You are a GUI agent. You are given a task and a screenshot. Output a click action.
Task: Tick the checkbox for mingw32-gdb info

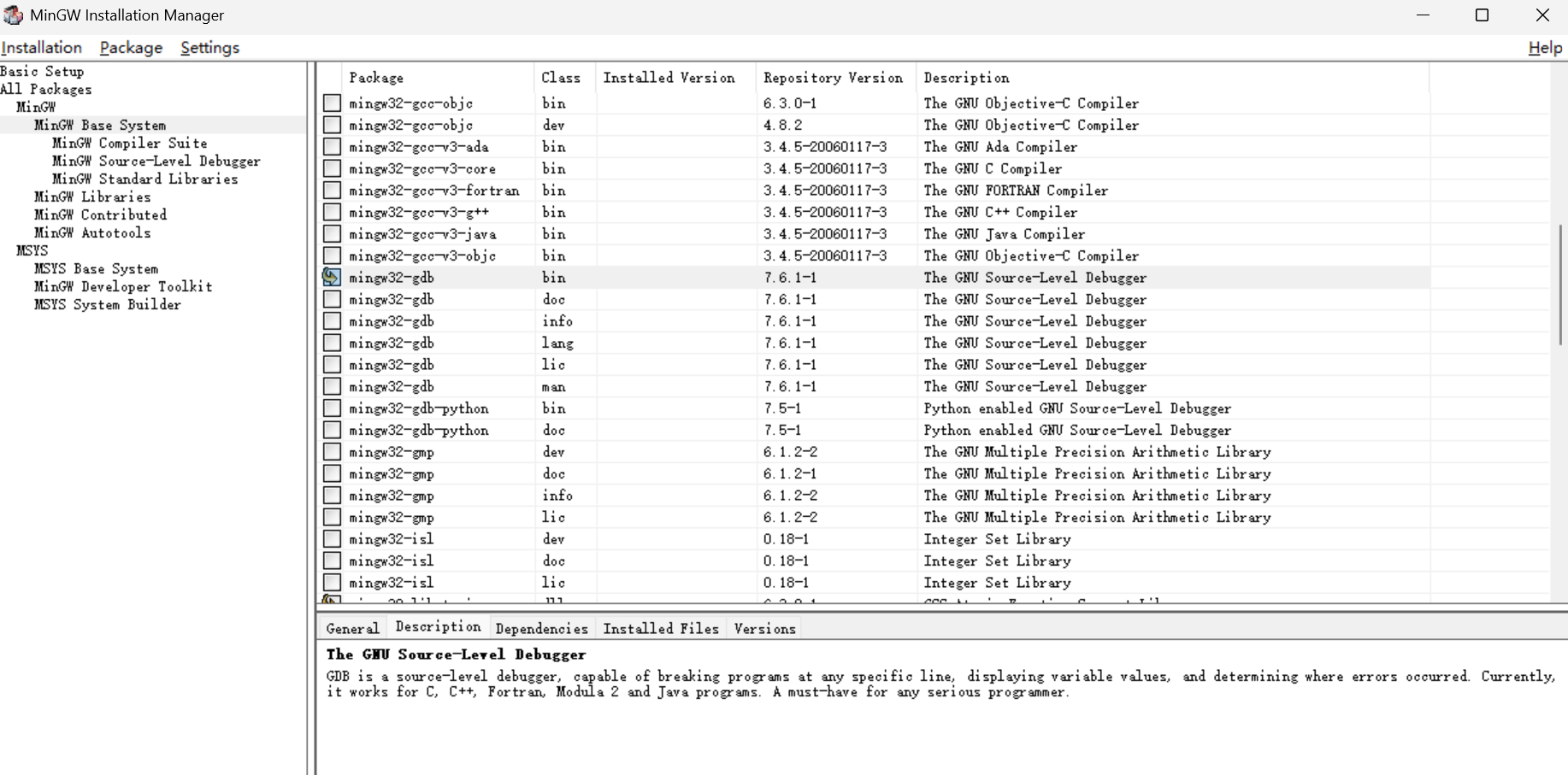point(332,320)
